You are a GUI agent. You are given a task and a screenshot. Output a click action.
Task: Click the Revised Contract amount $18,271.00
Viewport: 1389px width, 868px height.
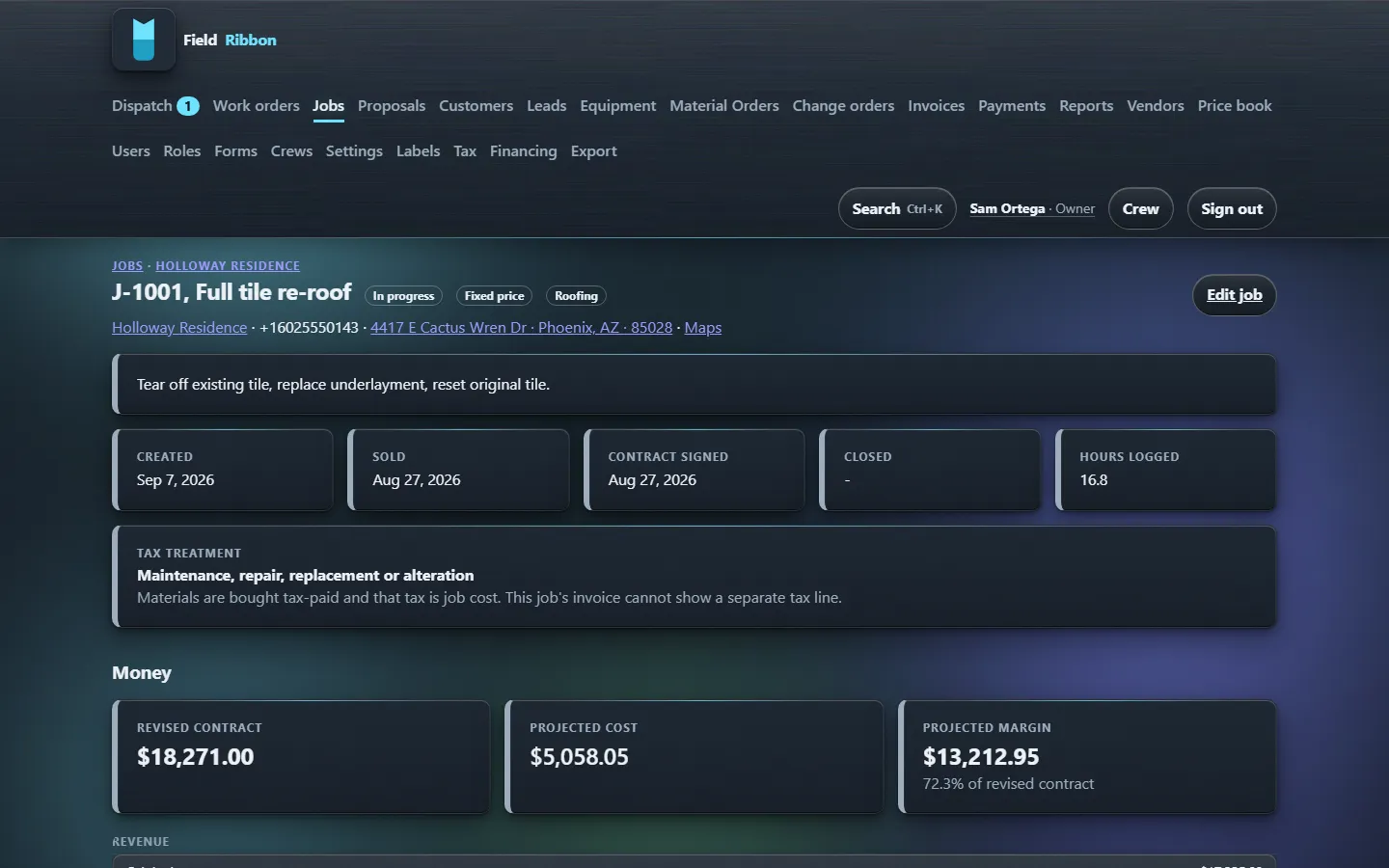196,757
